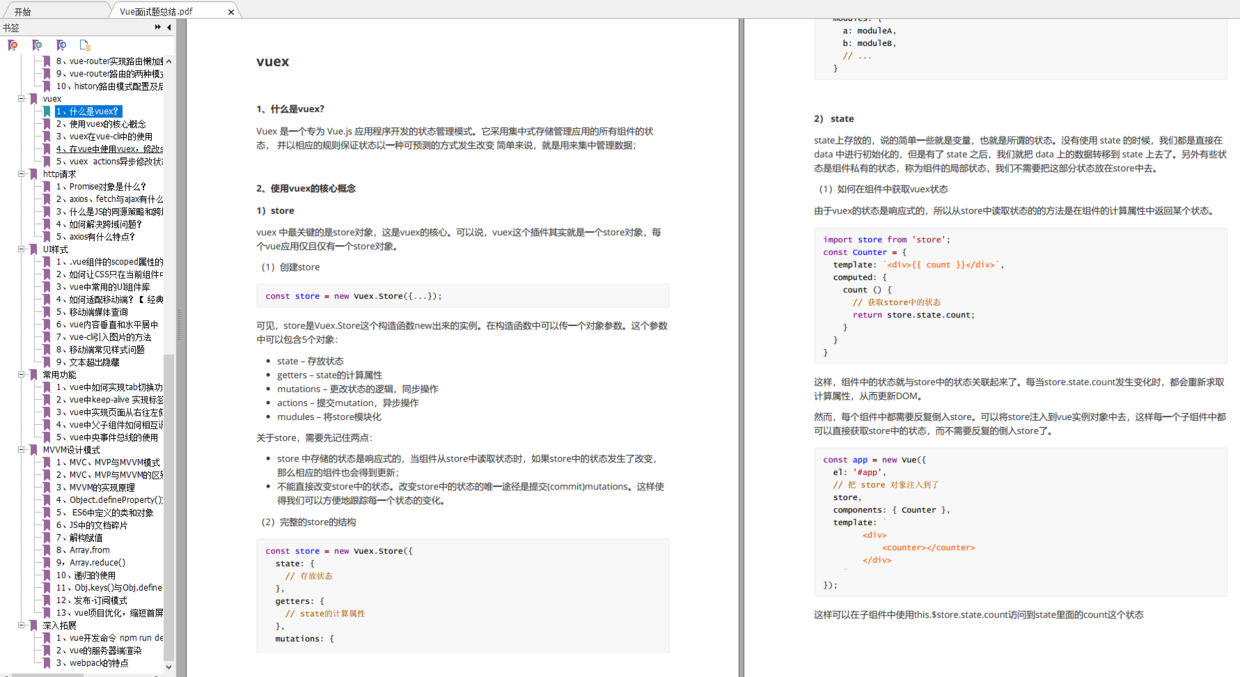Open bookmark 5、axios有什么特点?
Viewport: 1240px width, 677px height.
tap(96, 237)
